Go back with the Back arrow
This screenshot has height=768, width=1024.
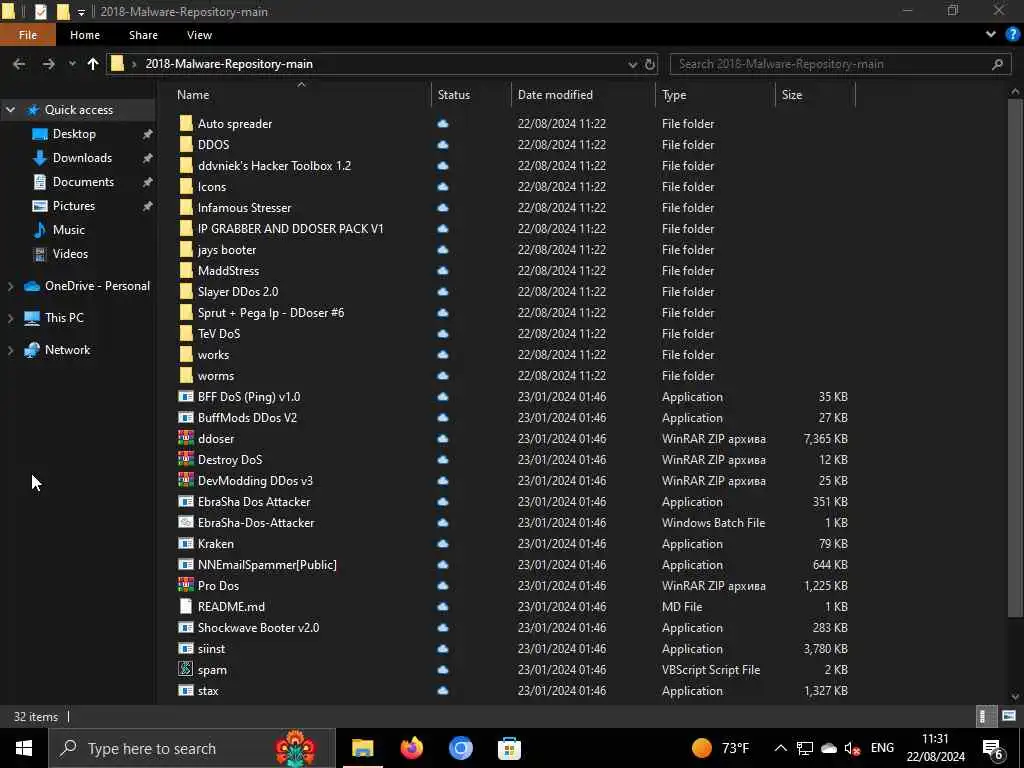(x=20, y=64)
